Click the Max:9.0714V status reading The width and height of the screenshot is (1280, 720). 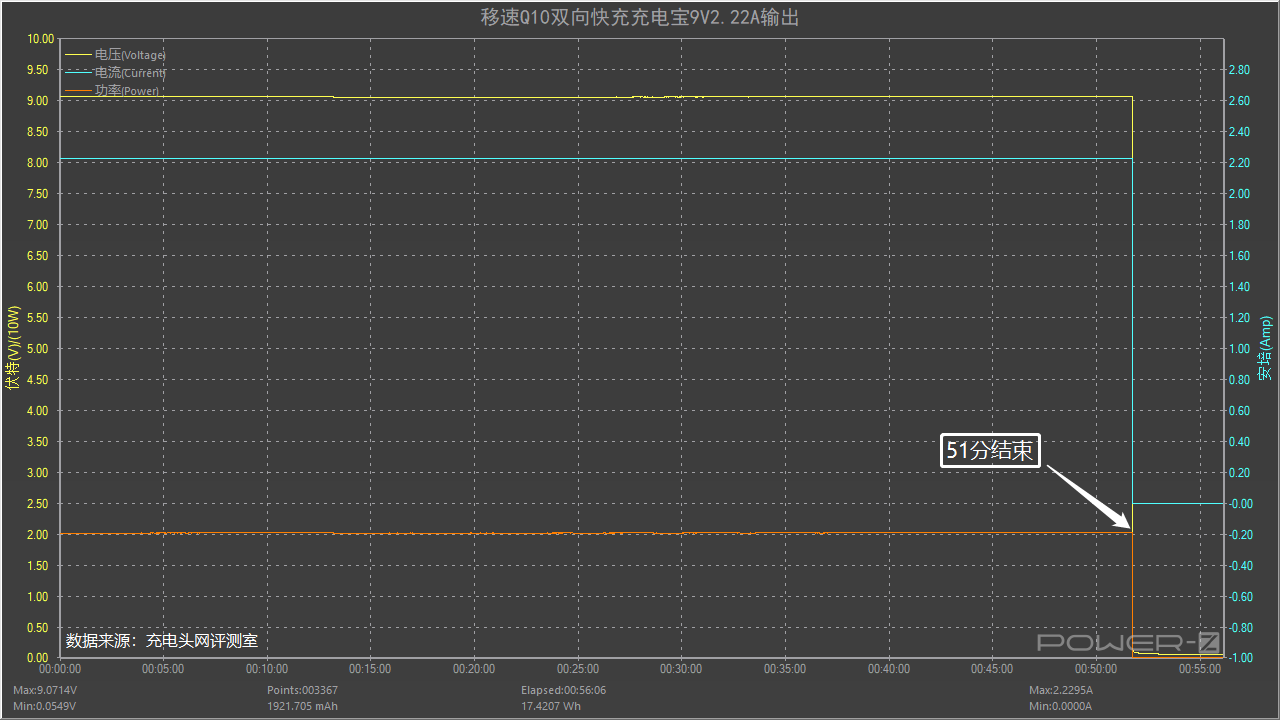click(x=45, y=690)
